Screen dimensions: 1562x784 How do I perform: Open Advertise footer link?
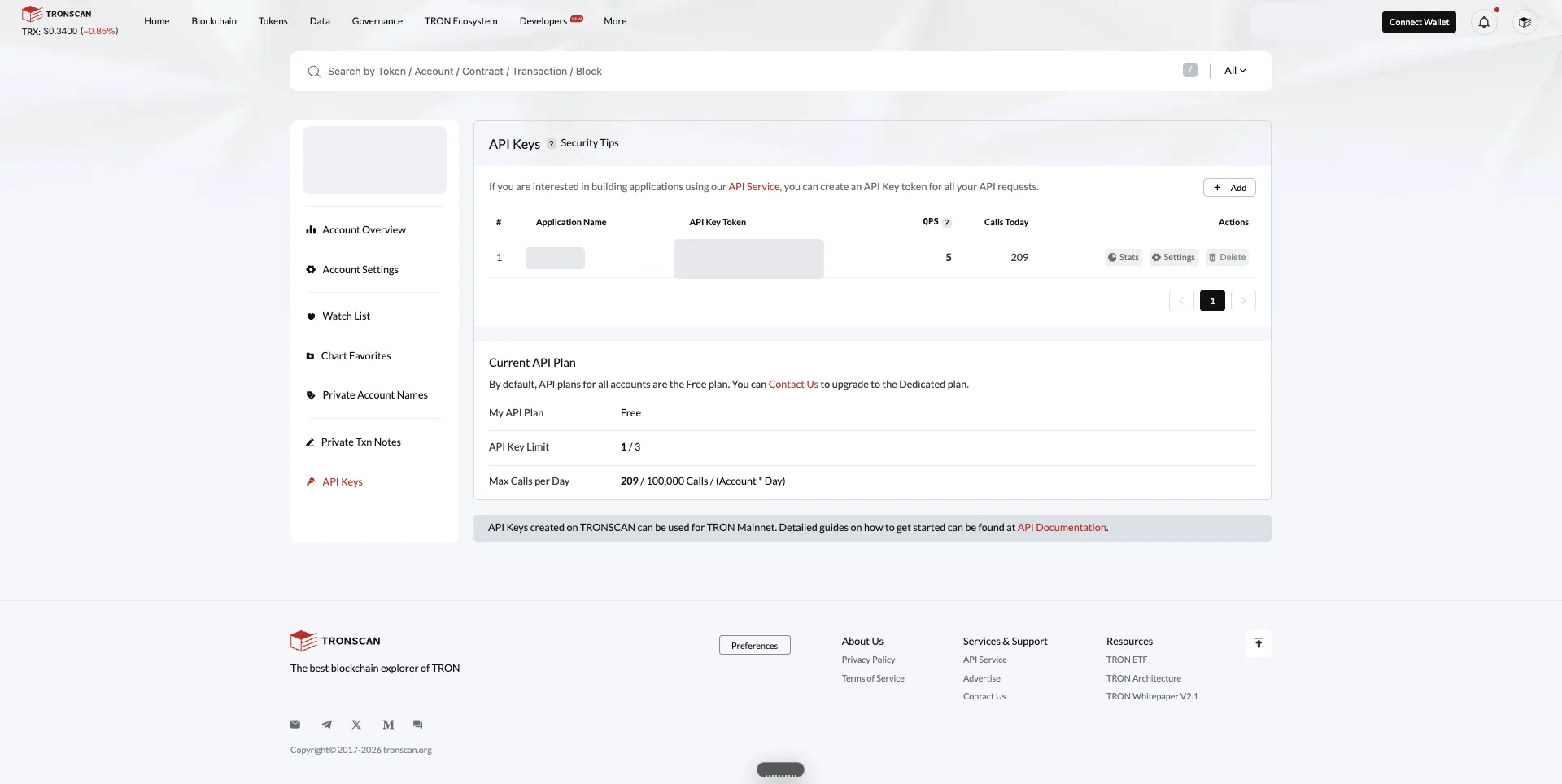pos(981,679)
